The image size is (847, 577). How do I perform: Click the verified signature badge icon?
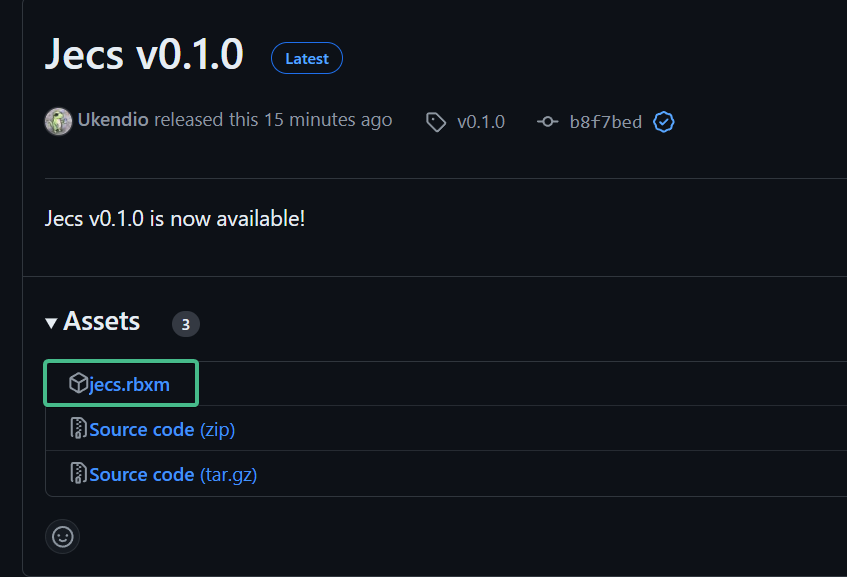coord(664,122)
